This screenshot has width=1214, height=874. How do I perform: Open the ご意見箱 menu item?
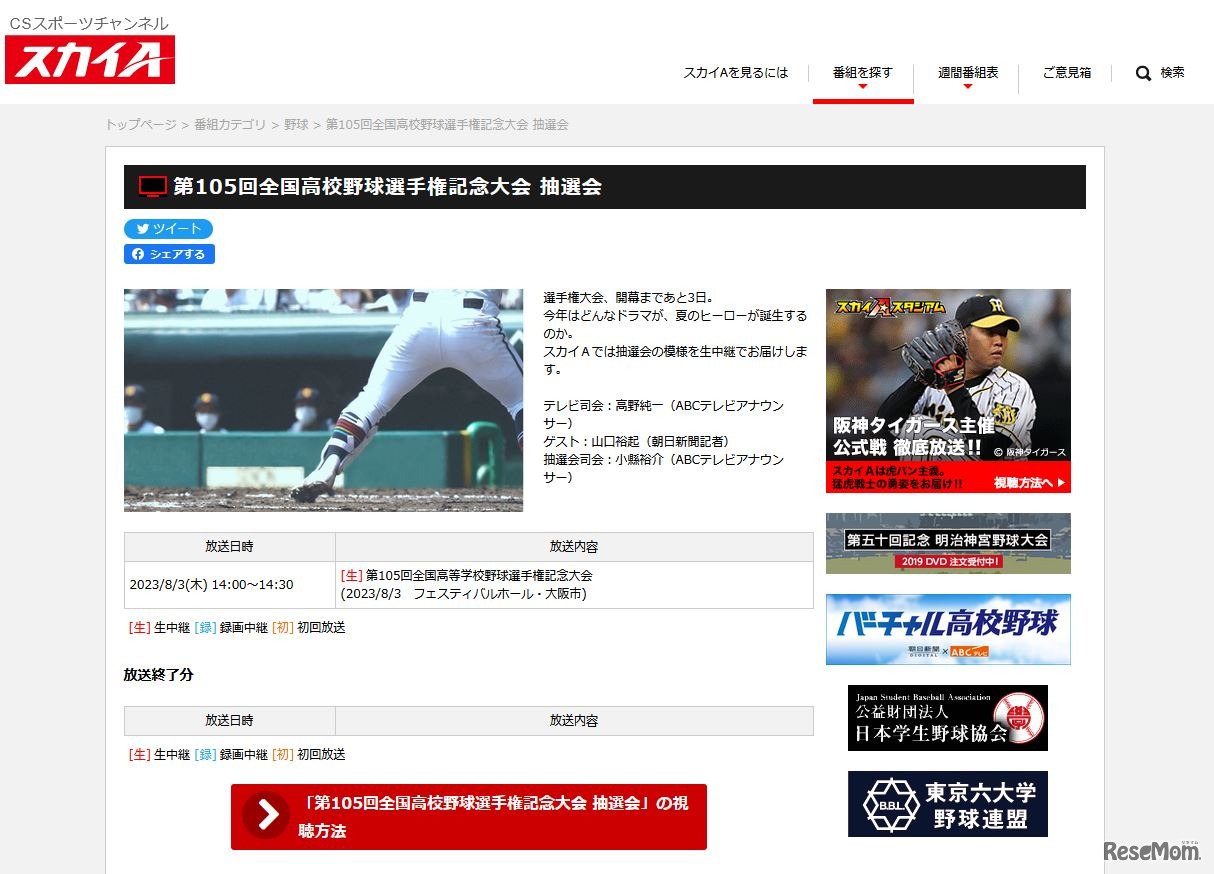coord(1066,73)
